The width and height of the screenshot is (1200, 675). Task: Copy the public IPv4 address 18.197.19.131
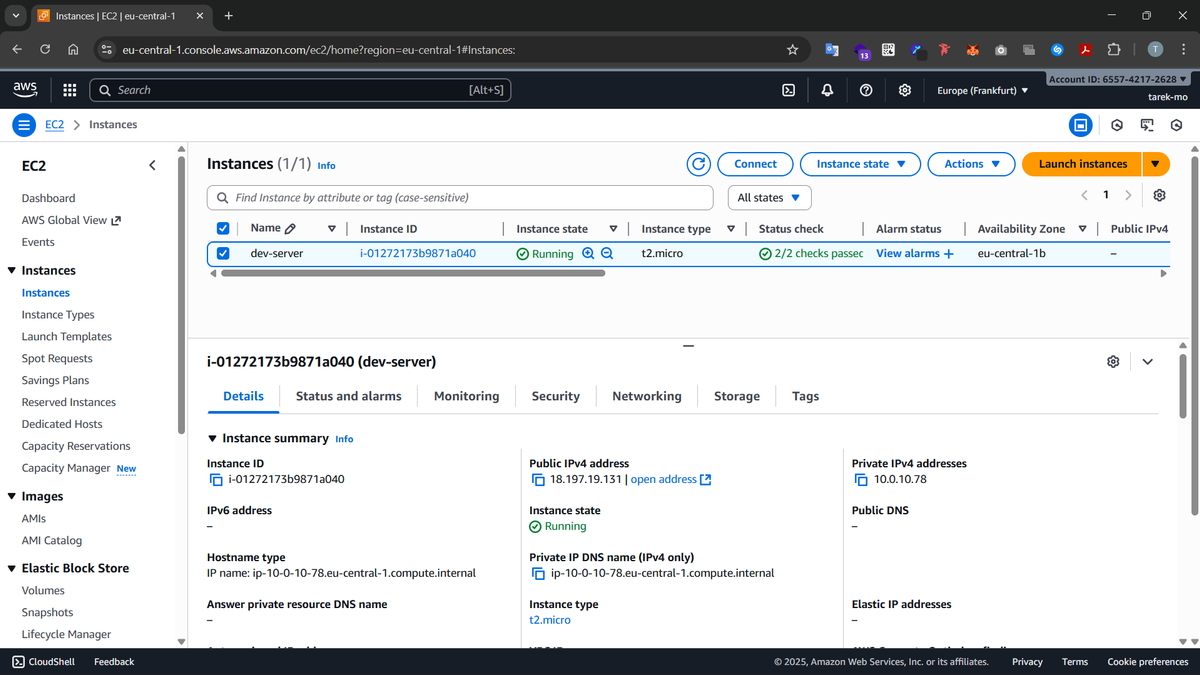click(538, 479)
